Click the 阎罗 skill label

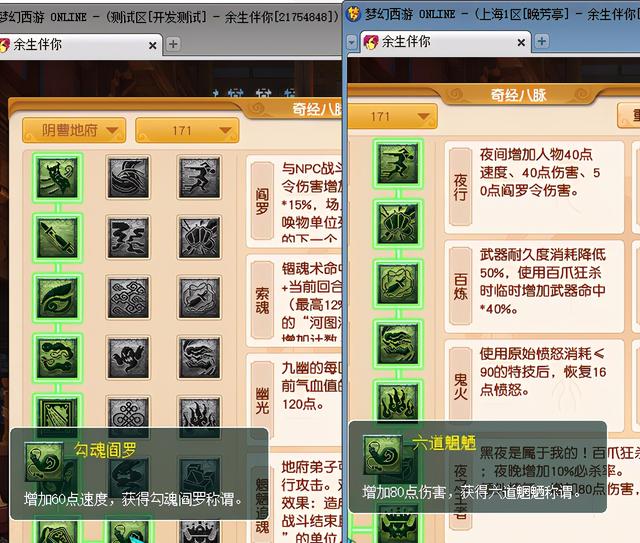[x=262, y=200]
